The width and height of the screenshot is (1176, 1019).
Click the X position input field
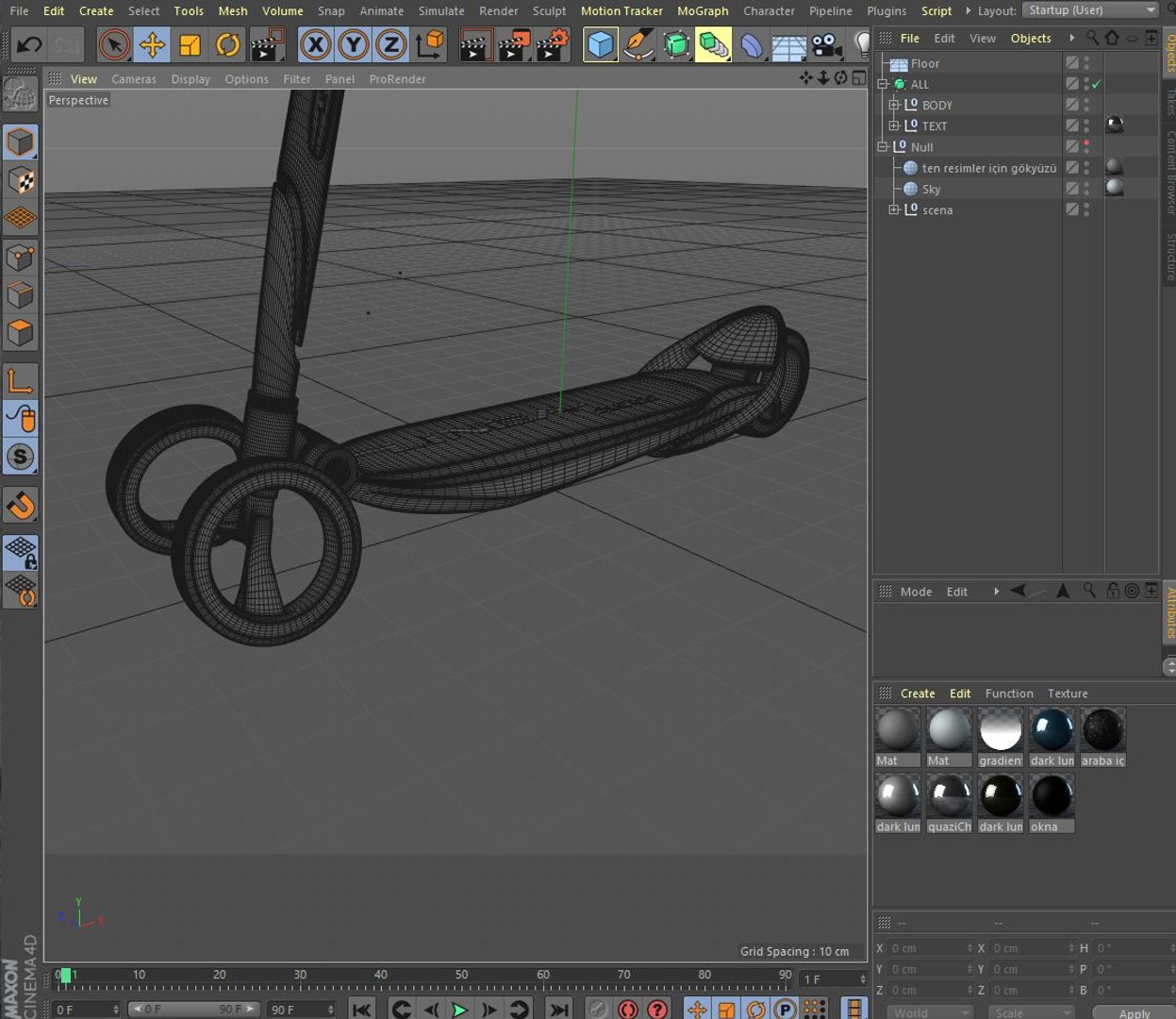tap(929, 948)
